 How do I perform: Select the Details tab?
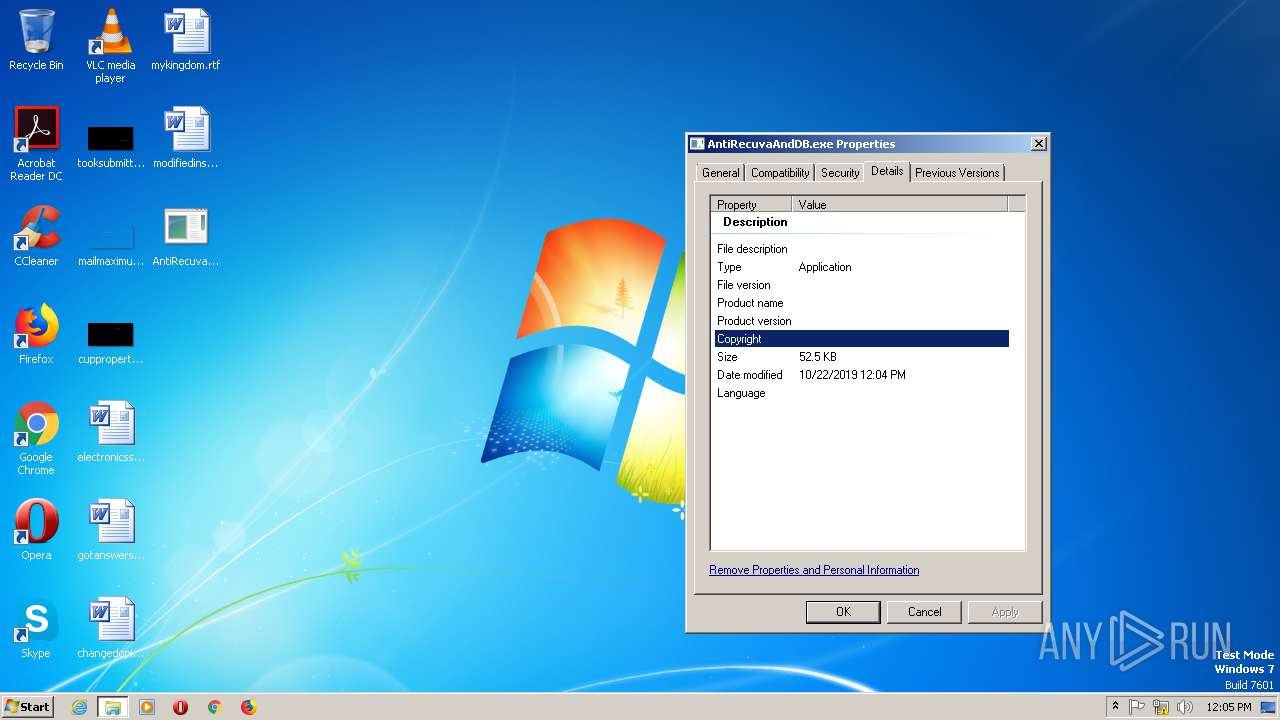(x=887, y=171)
